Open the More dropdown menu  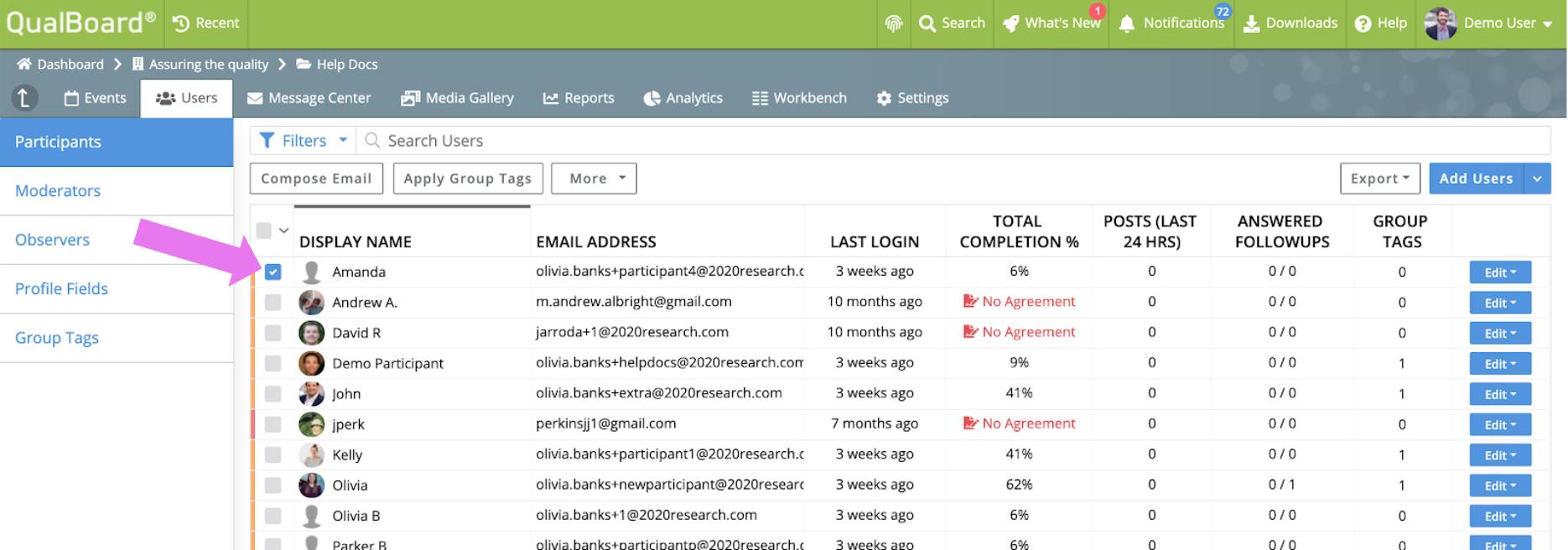point(594,179)
